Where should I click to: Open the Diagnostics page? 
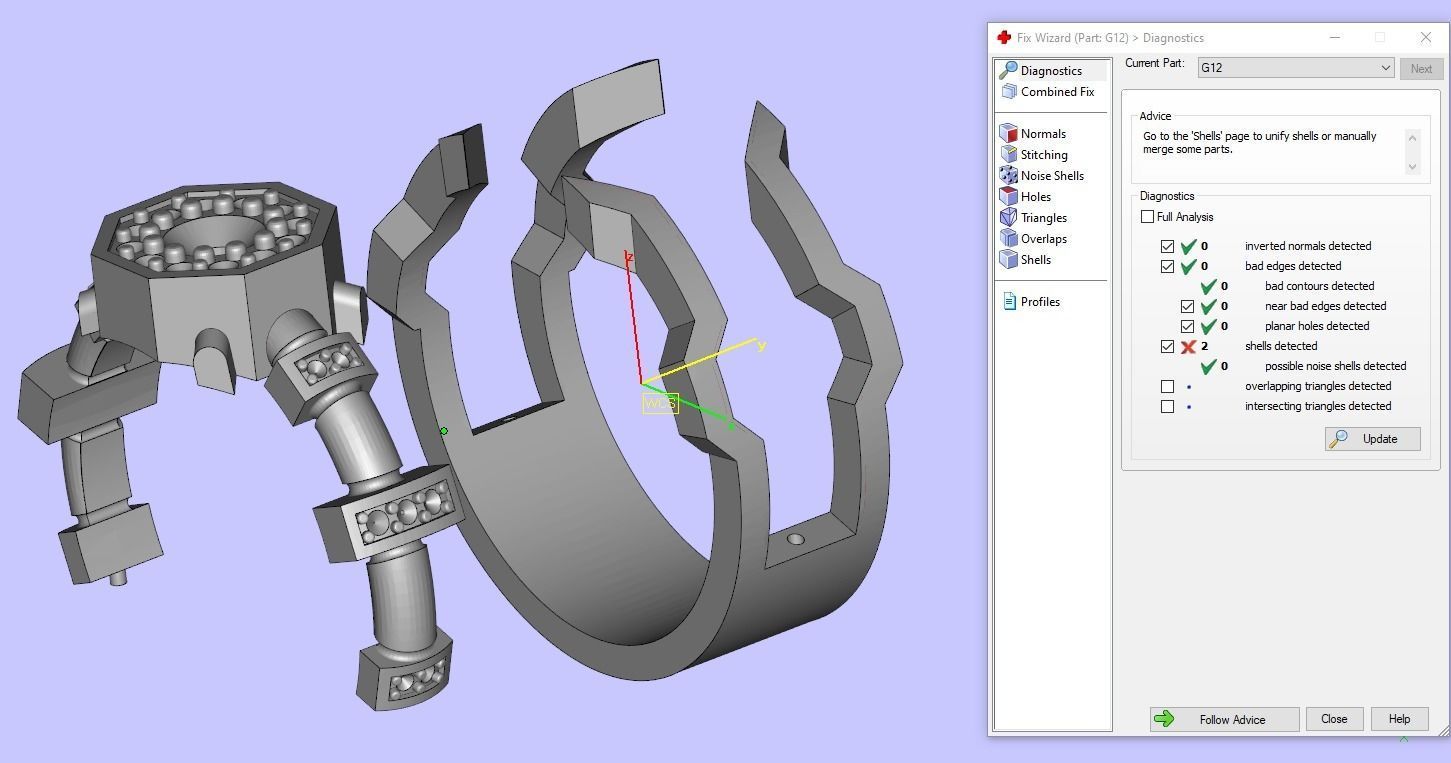tap(1051, 70)
